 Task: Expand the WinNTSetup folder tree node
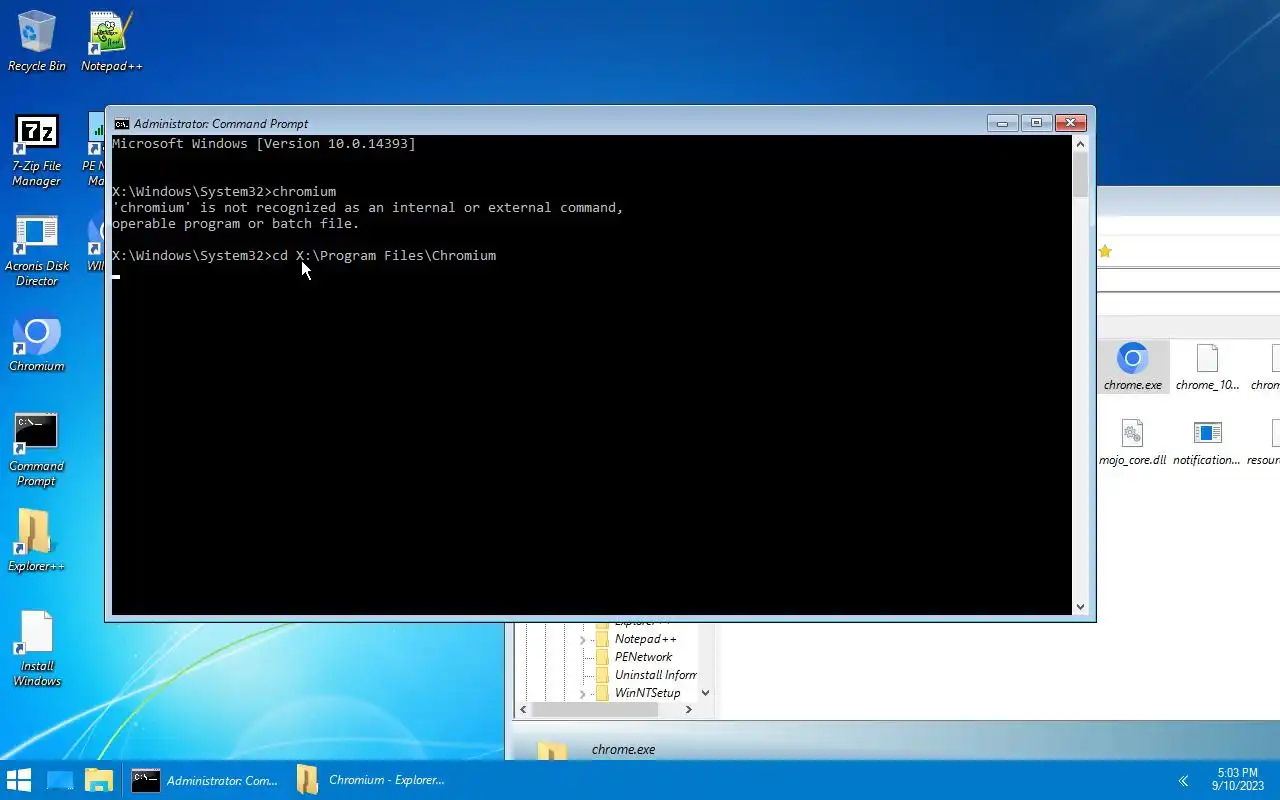click(583, 693)
